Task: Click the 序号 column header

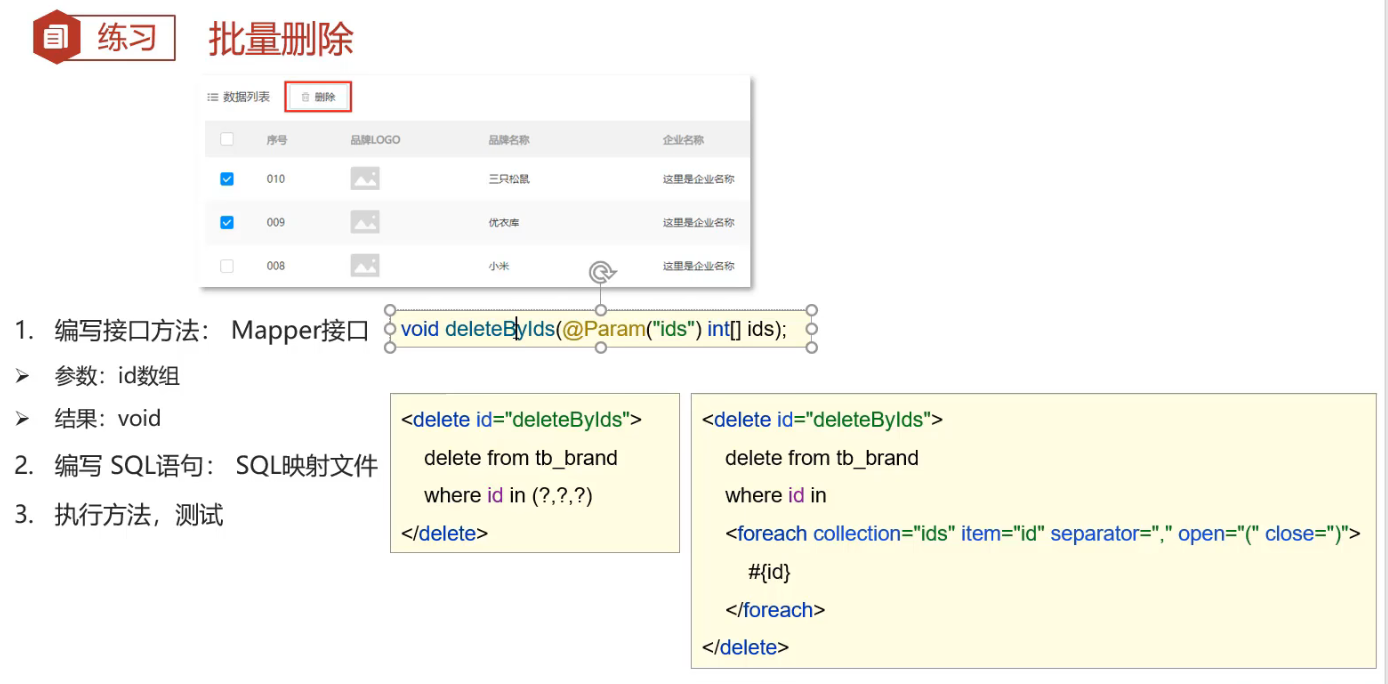Action: pyautogui.click(x=277, y=140)
